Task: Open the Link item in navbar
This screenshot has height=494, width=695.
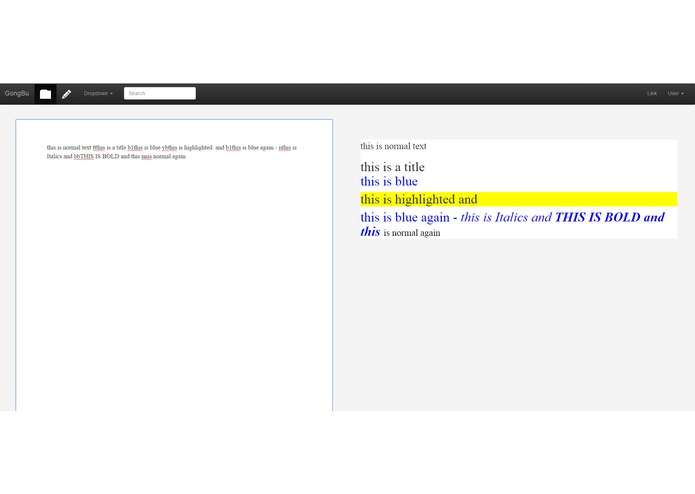Action: [x=652, y=93]
